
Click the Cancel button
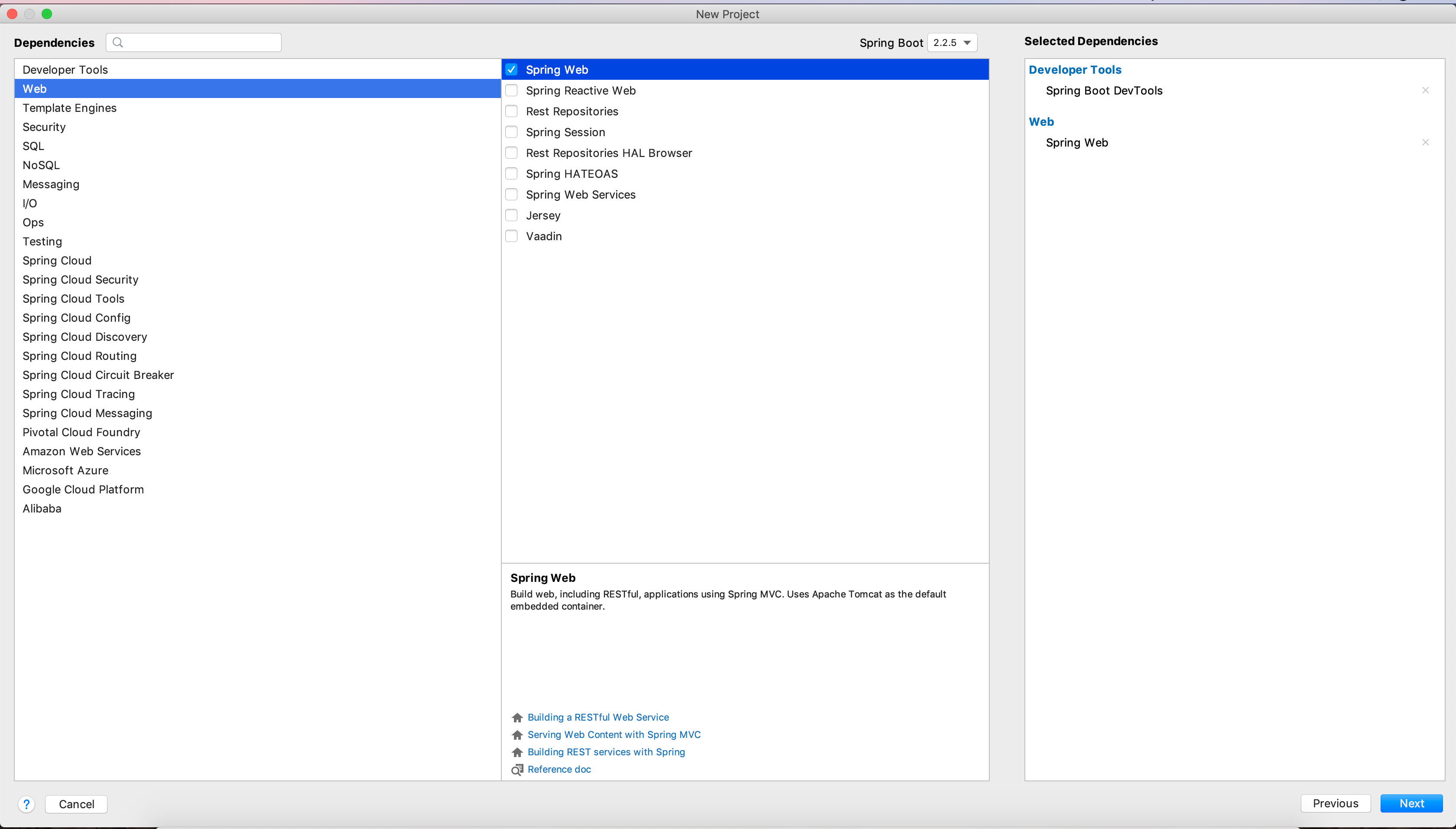point(76,804)
